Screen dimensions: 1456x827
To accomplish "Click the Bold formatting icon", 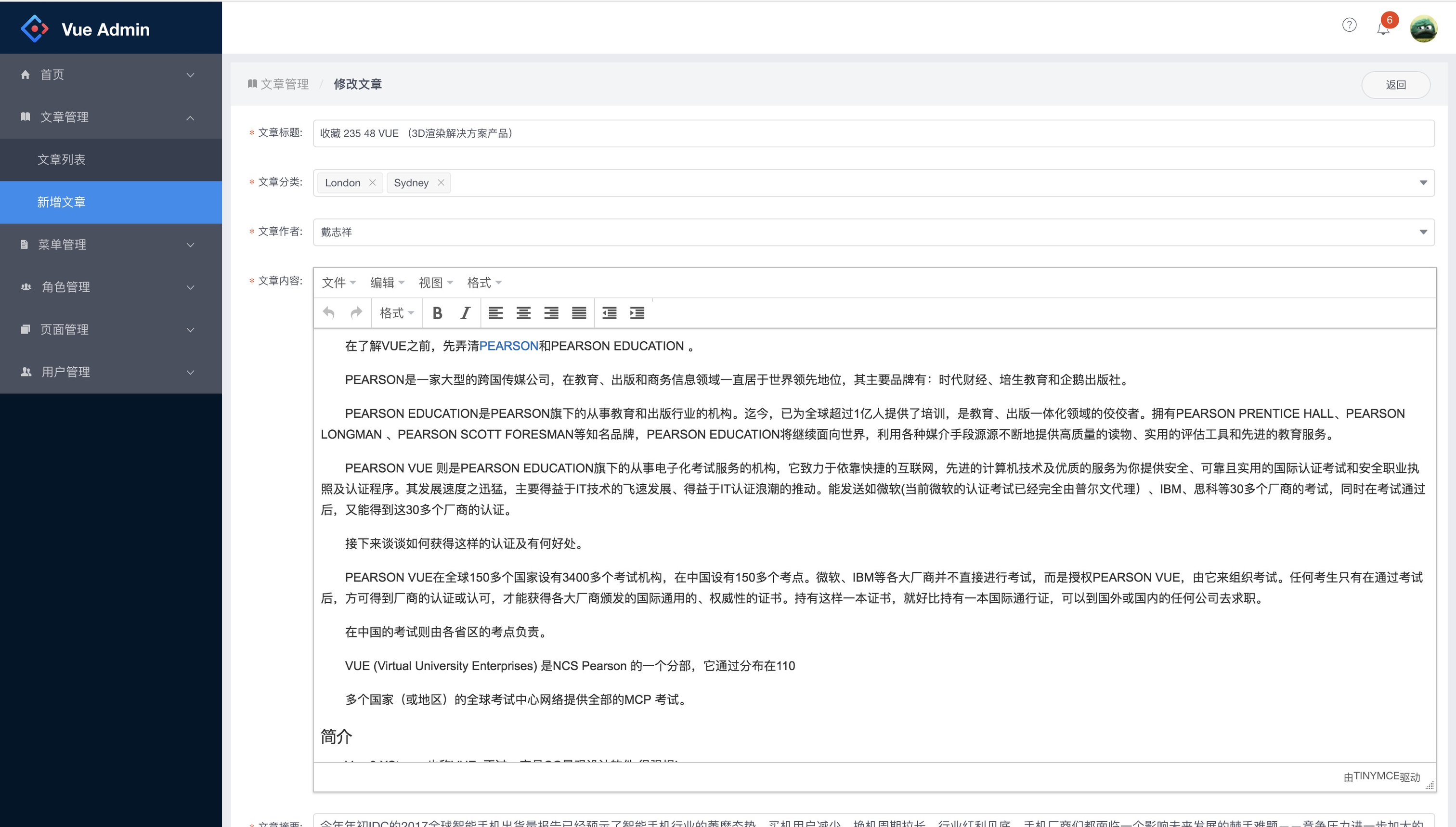I will (437, 313).
